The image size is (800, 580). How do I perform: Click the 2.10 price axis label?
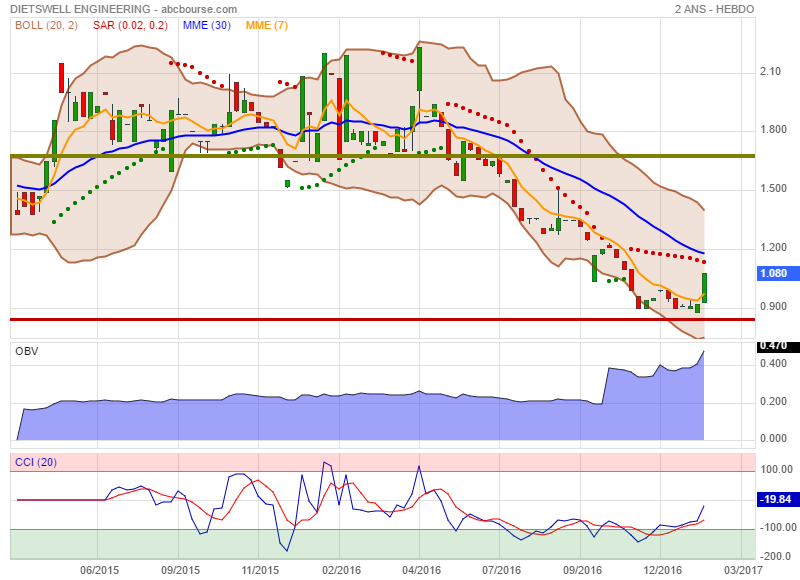point(770,71)
